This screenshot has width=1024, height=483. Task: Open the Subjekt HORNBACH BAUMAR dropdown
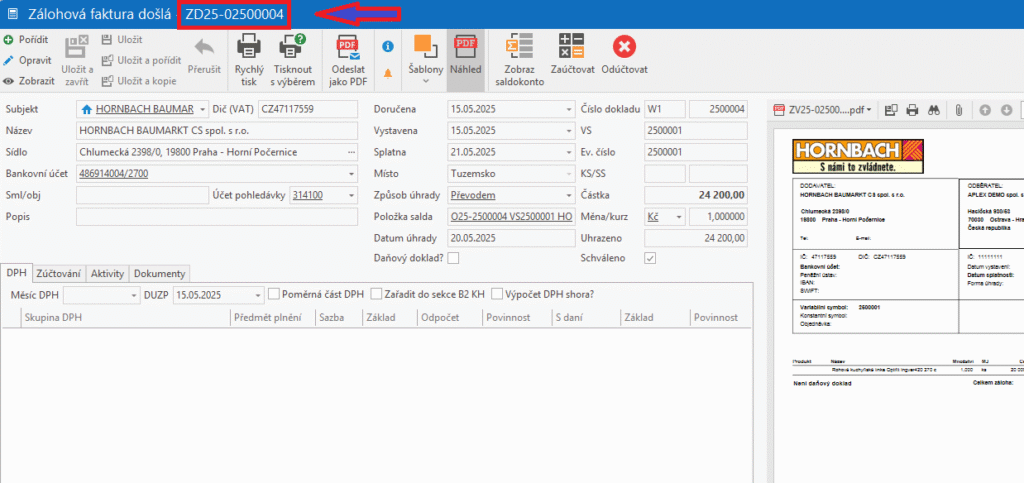click(202, 109)
